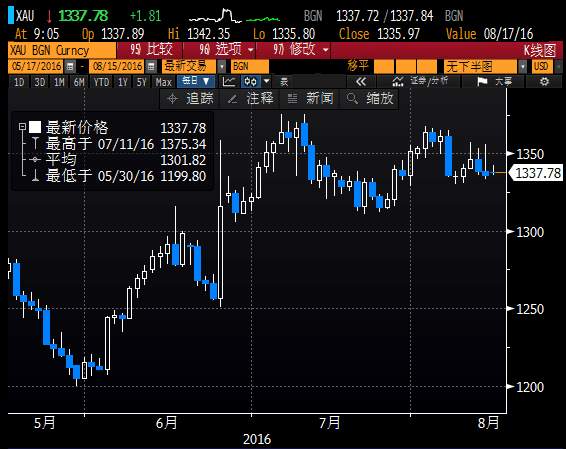Activate the 追踪 crosshair tracking tool
The width and height of the screenshot is (566, 449).
pos(190,98)
